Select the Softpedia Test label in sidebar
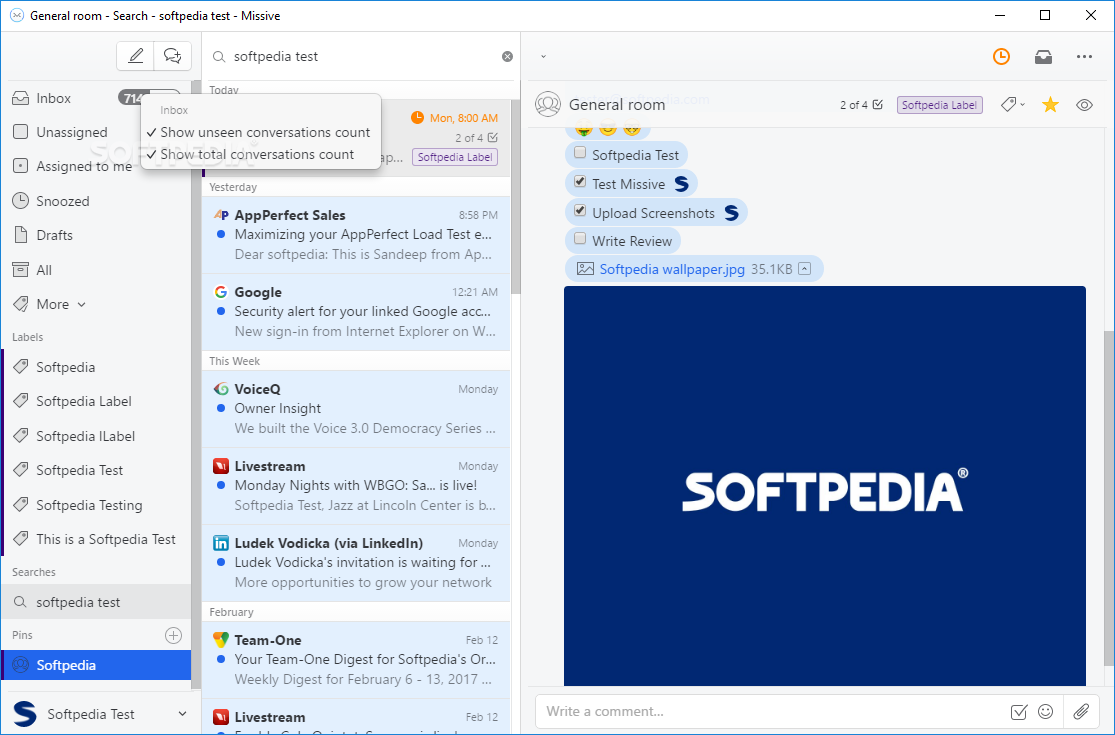This screenshot has width=1115, height=735. click(96, 470)
